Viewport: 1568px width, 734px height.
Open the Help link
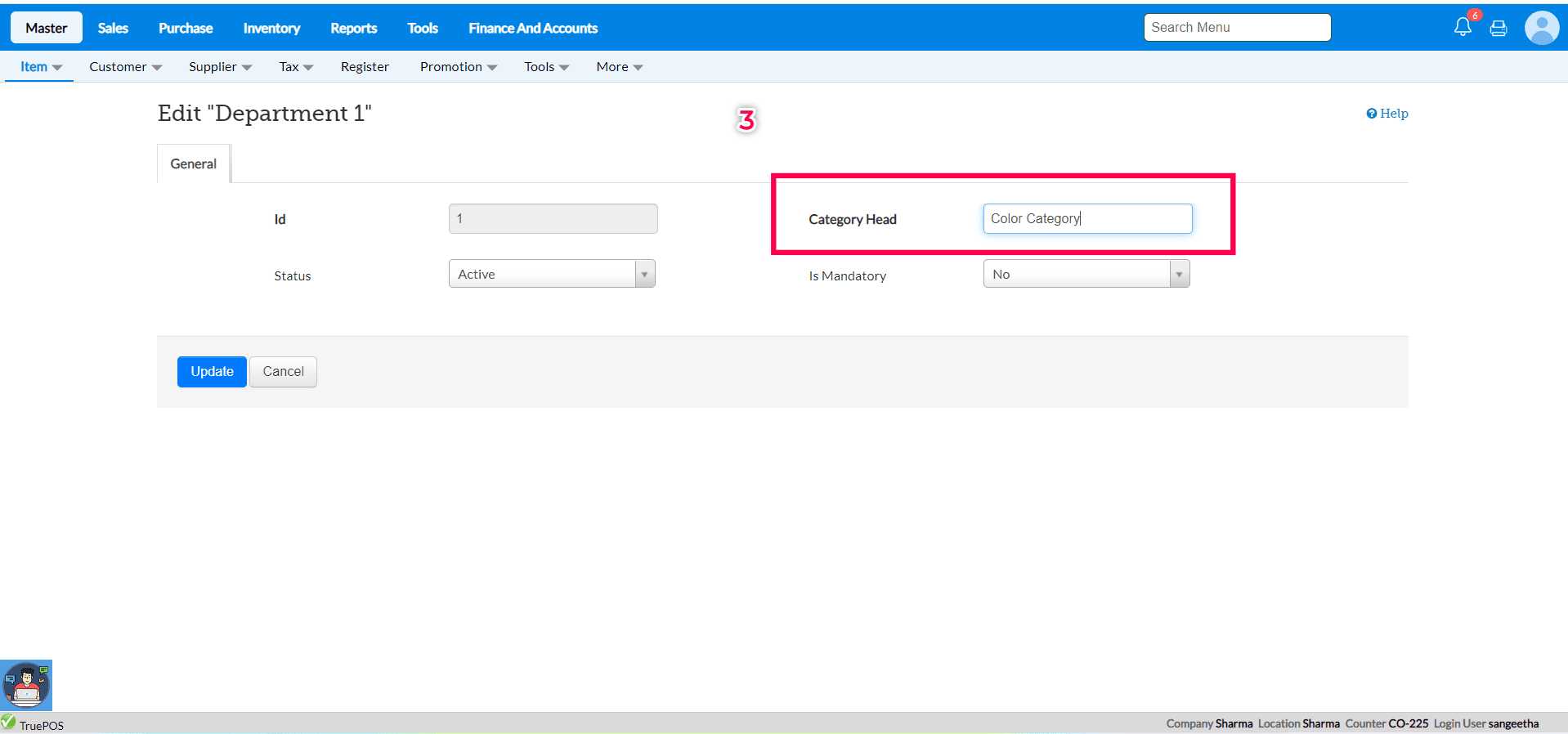click(1387, 114)
